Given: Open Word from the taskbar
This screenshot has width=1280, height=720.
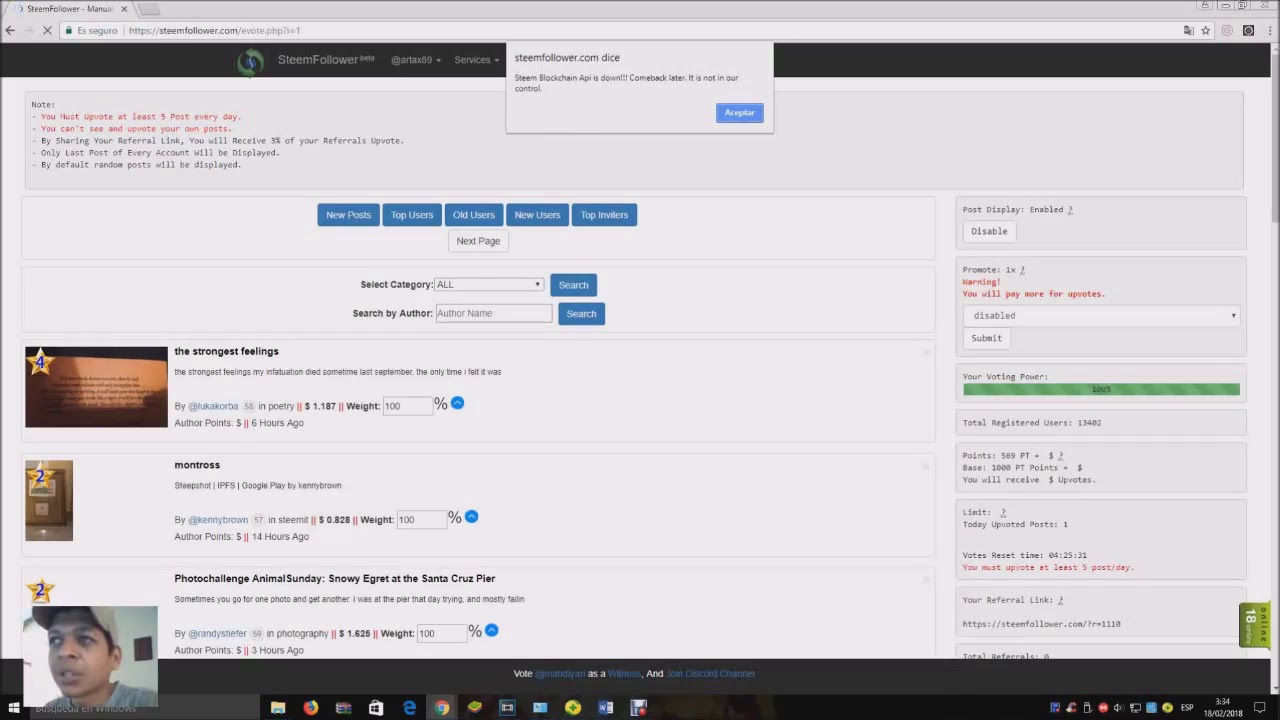Looking at the screenshot, I should 605,708.
